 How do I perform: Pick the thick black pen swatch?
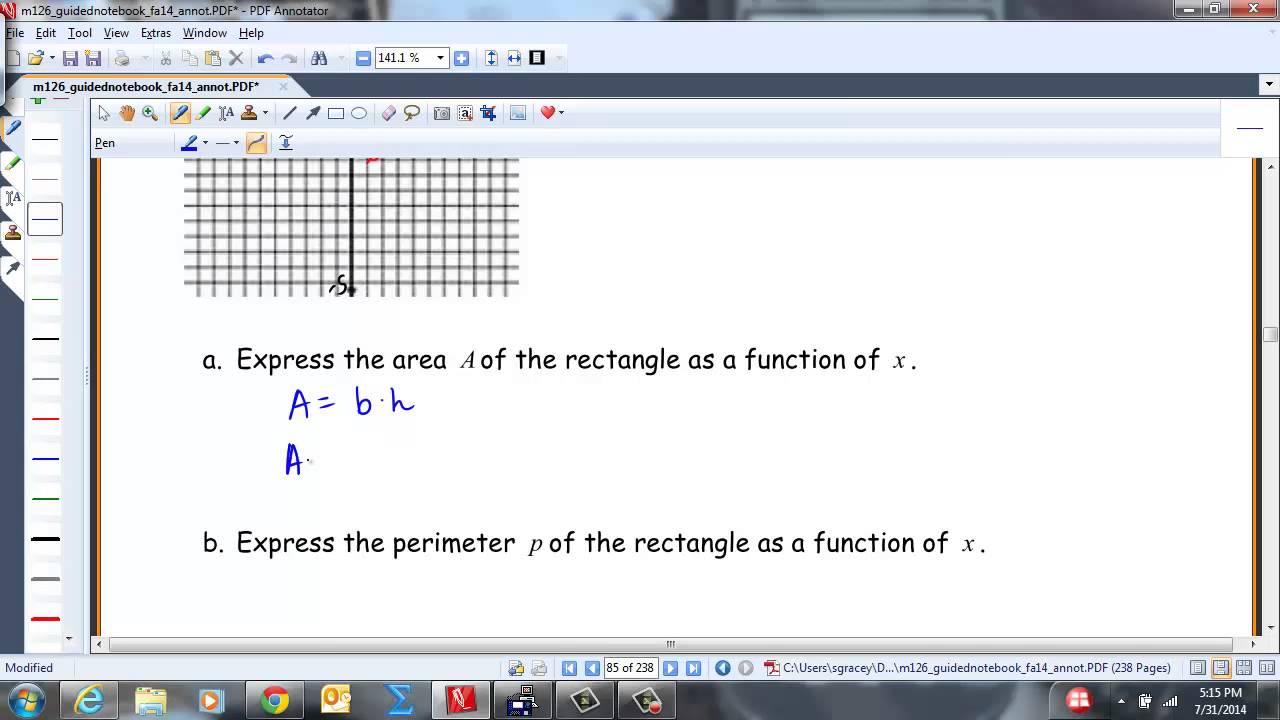[x=45, y=539]
